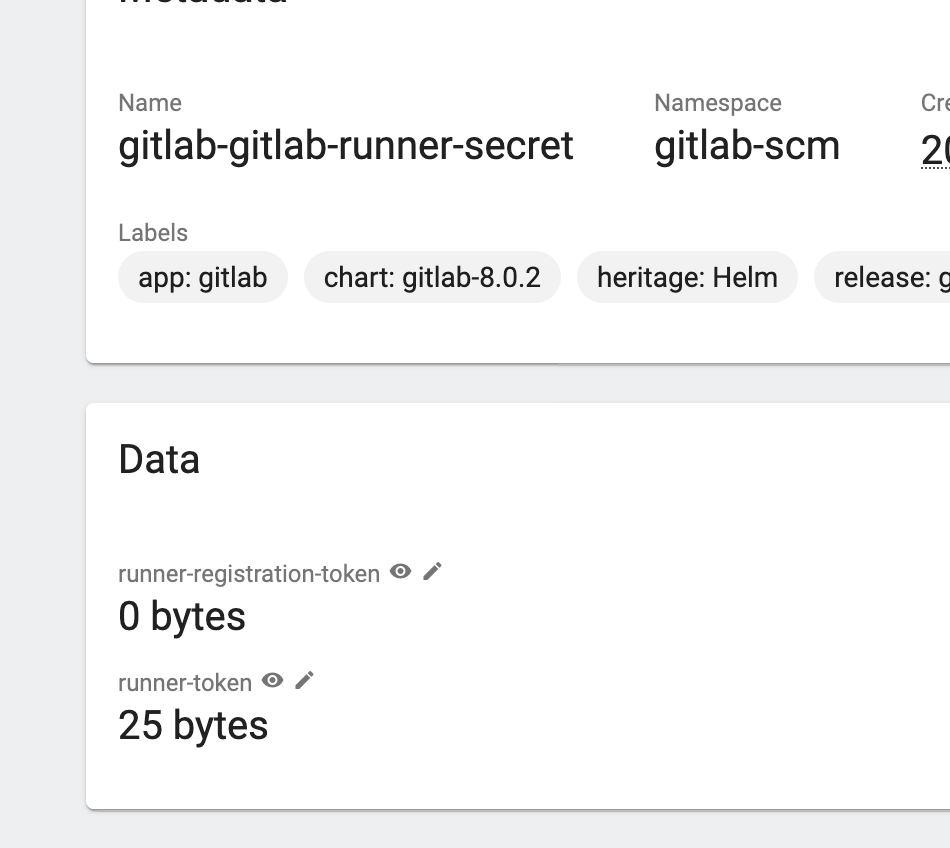Screen dimensions: 950x848
Task: Click the gitlab-scm namespace value
Action: click(x=747, y=146)
